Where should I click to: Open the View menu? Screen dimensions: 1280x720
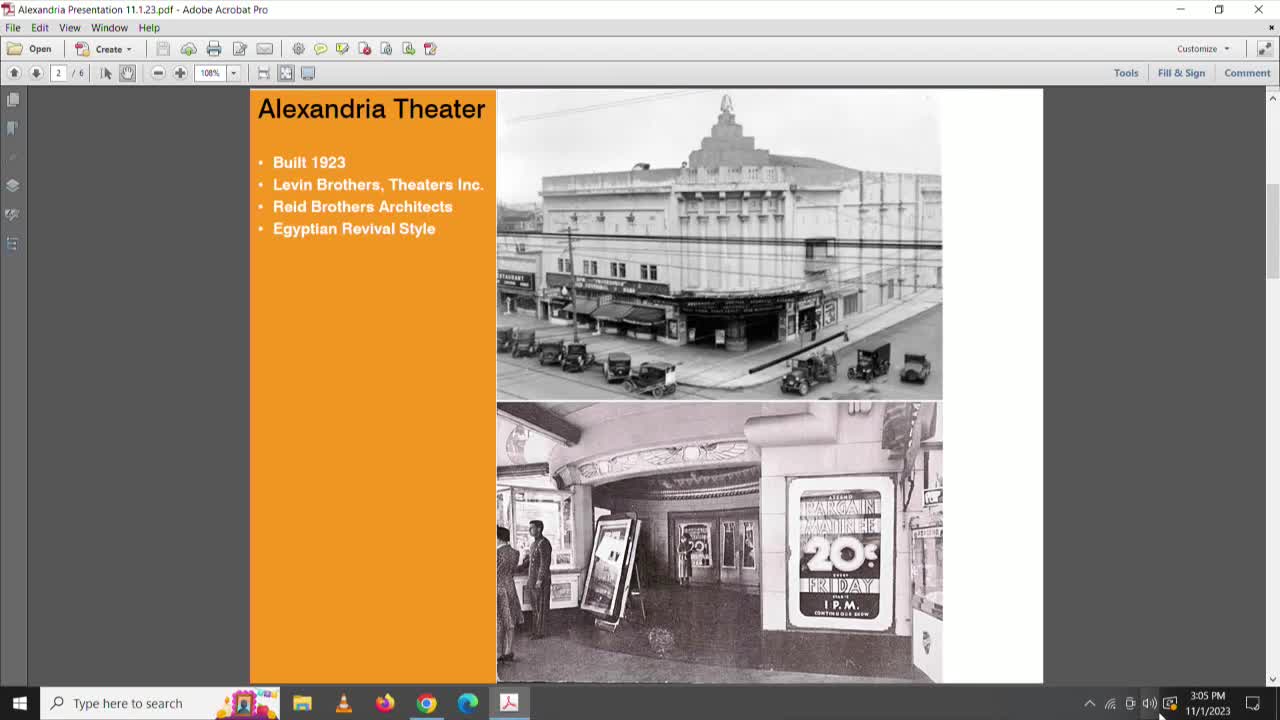[69, 27]
